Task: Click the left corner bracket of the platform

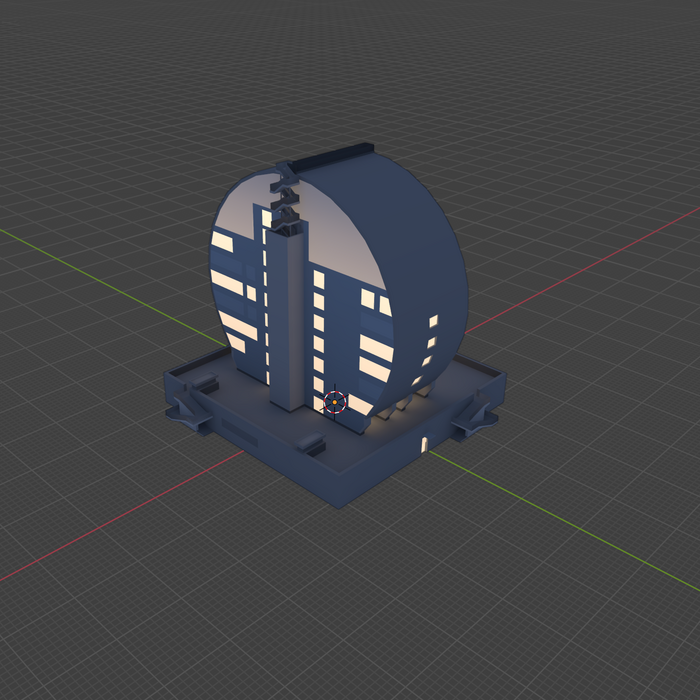Action: (187, 411)
